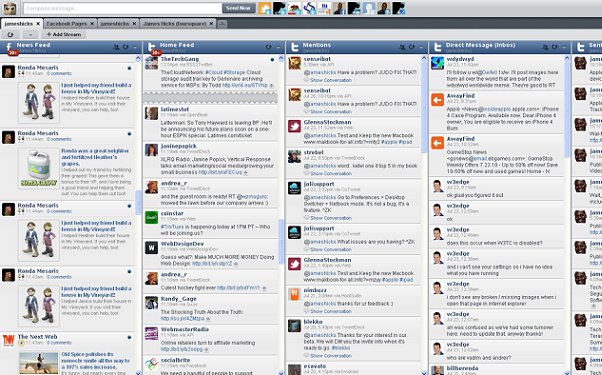Image resolution: width=602 pixels, height=375 pixels.
Task: Open nimbuzz orange avatar in Mentions
Action: coord(294,294)
